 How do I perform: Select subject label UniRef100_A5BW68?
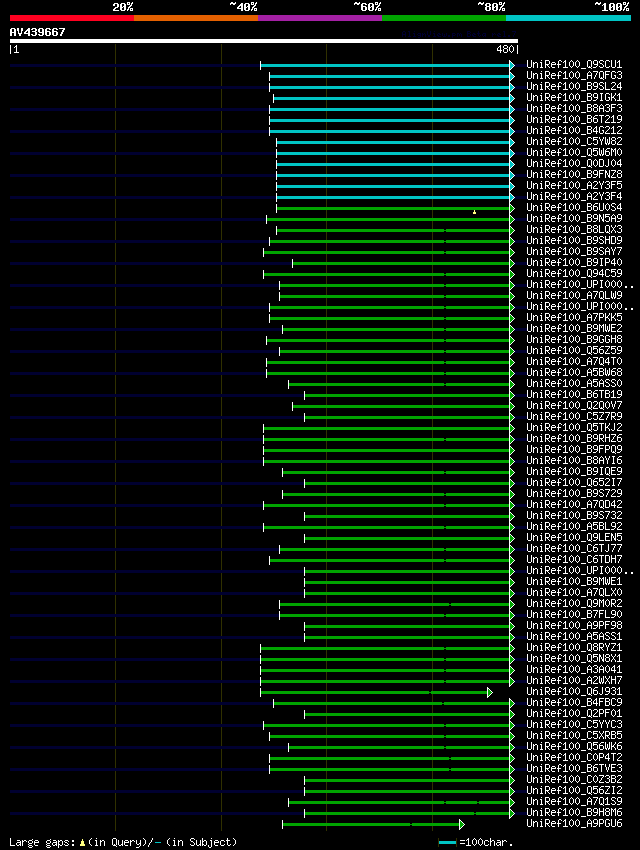click(x=574, y=372)
